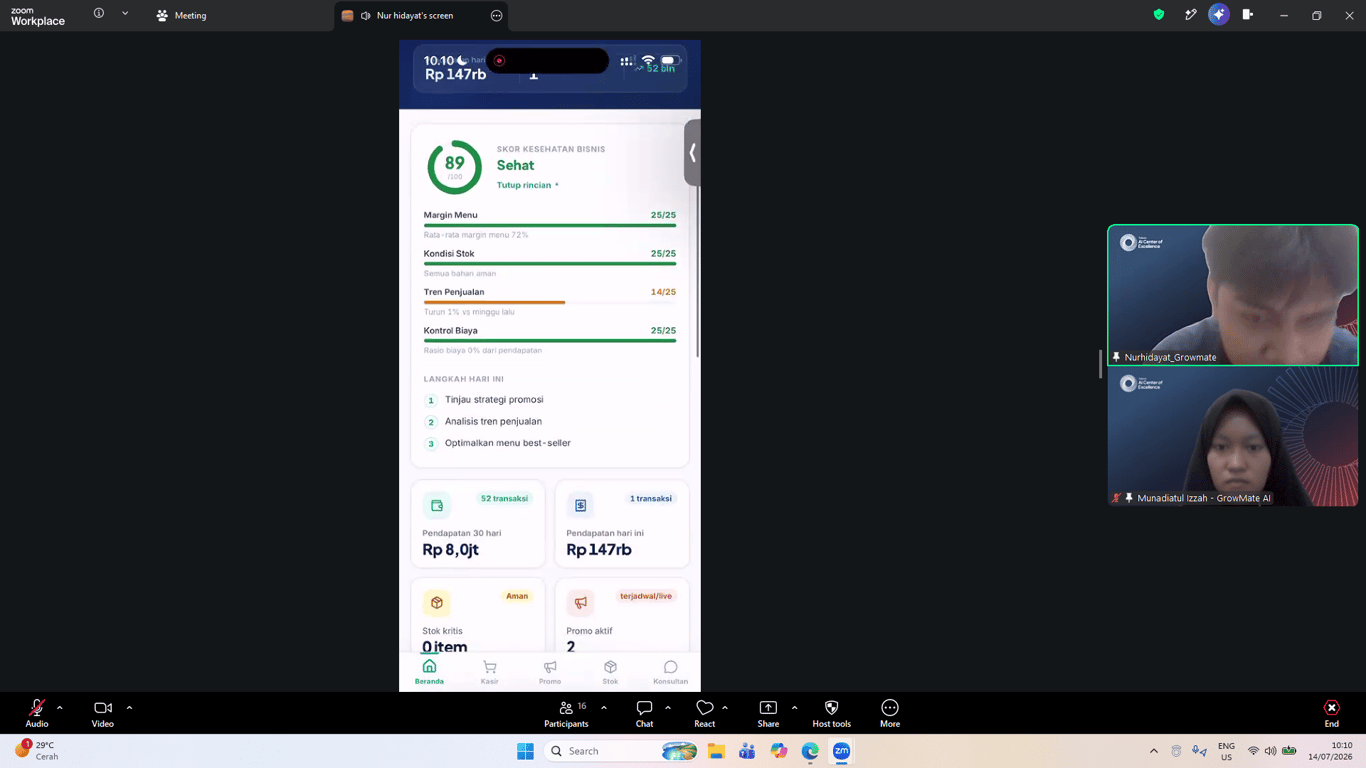Expand the Chat options arrow
The height and width of the screenshot is (768, 1366).
coord(668,708)
